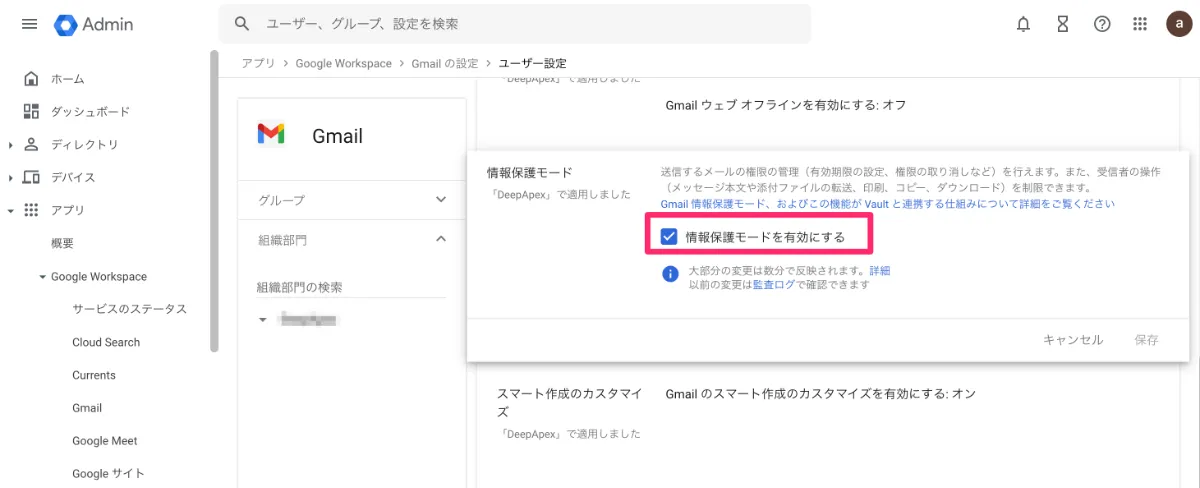Open the Gmail 情報保護モード Vault details link
Viewport: 1200px width, 488px height.
[888, 204]
